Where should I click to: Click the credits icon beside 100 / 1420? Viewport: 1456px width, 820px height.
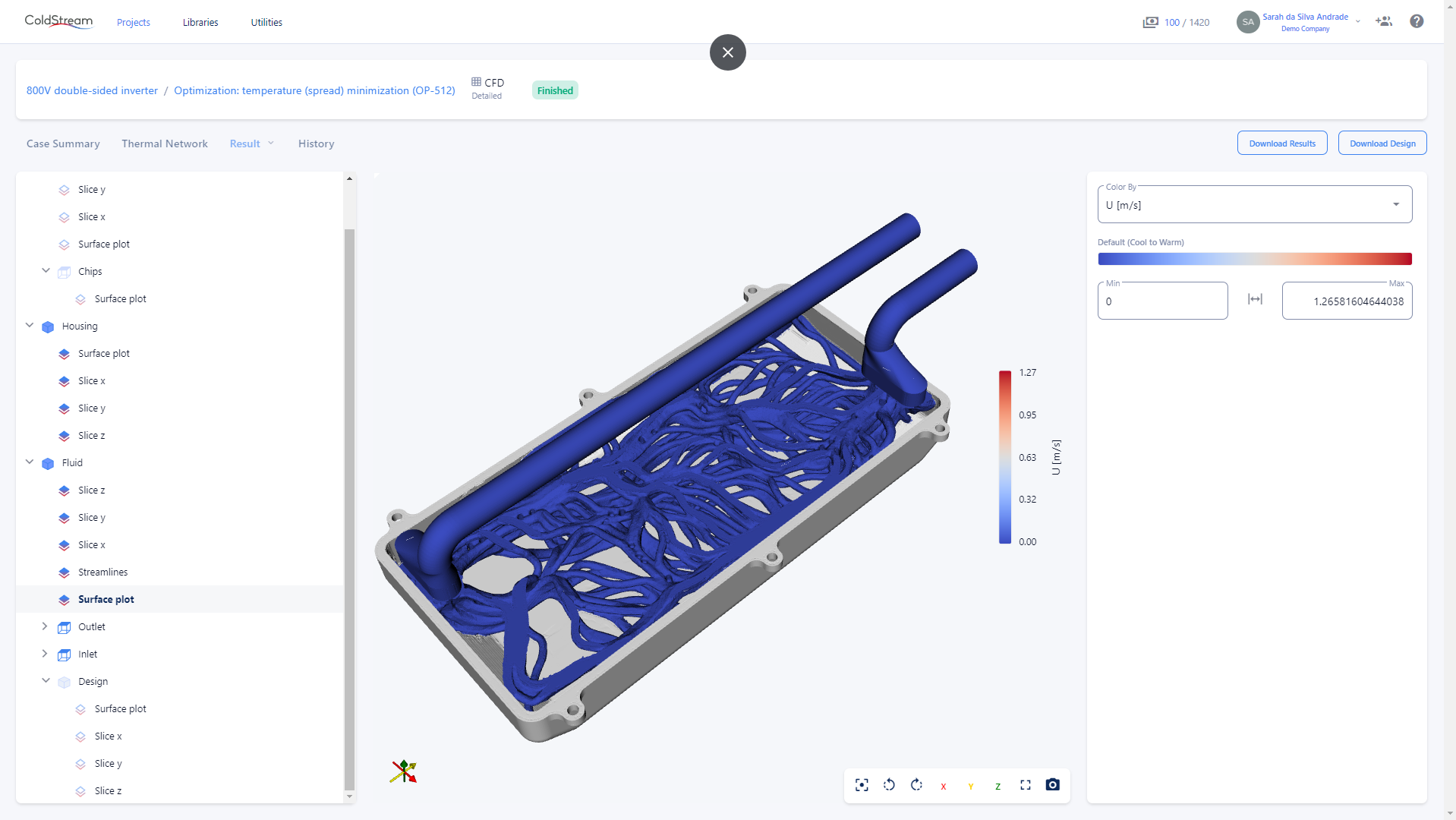[1151, 22]
